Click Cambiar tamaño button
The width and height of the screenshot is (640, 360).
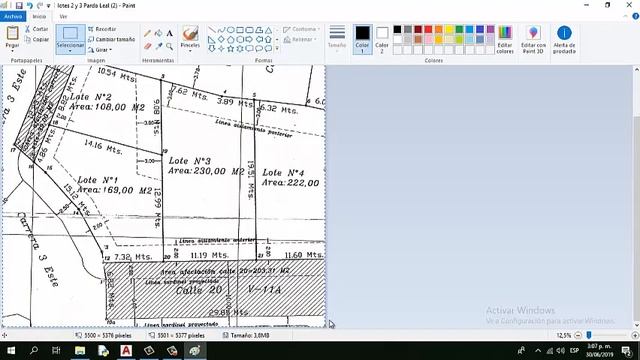(111, 39)
